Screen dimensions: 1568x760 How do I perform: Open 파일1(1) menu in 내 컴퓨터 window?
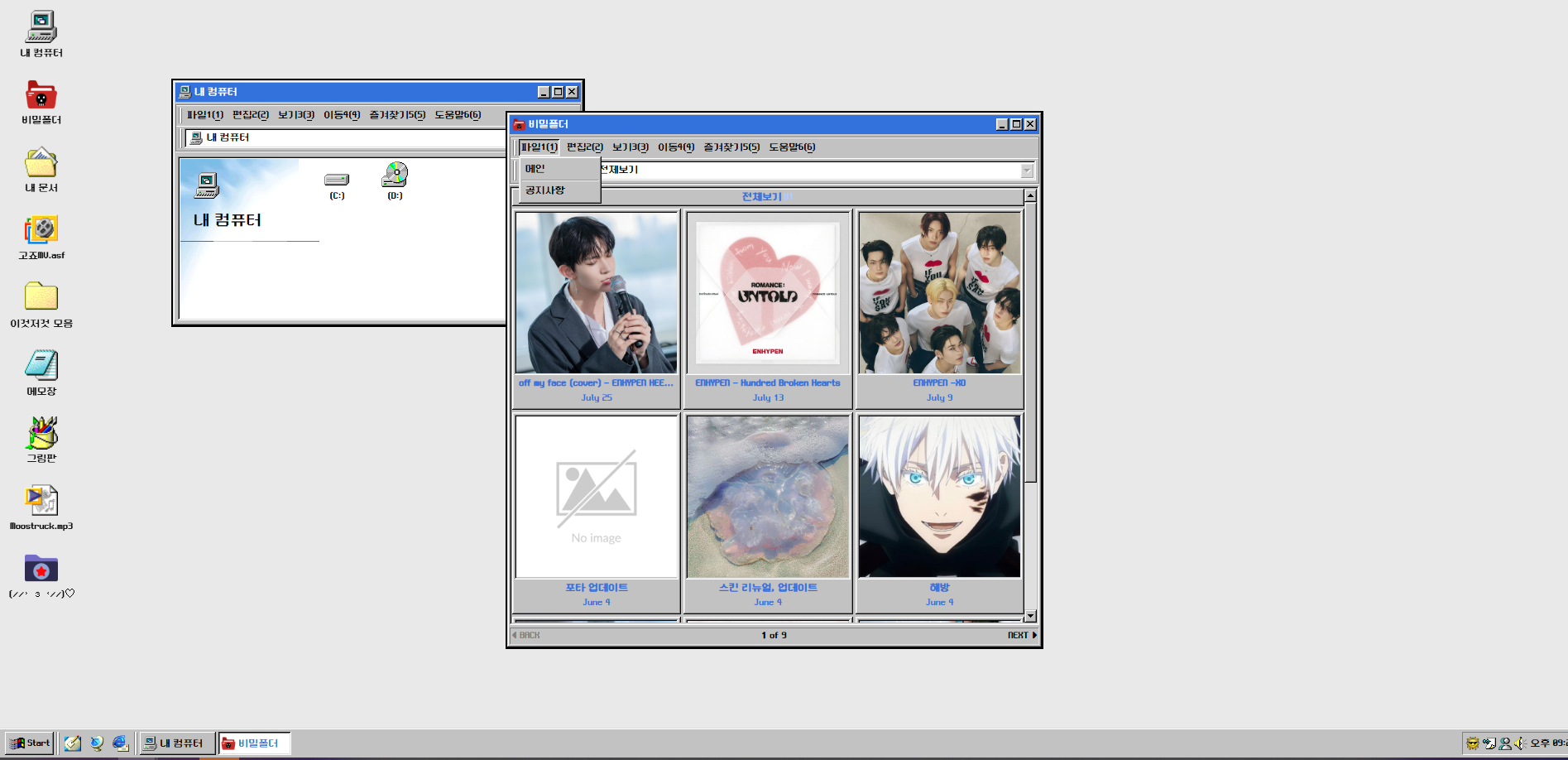(x=204, y=114)
